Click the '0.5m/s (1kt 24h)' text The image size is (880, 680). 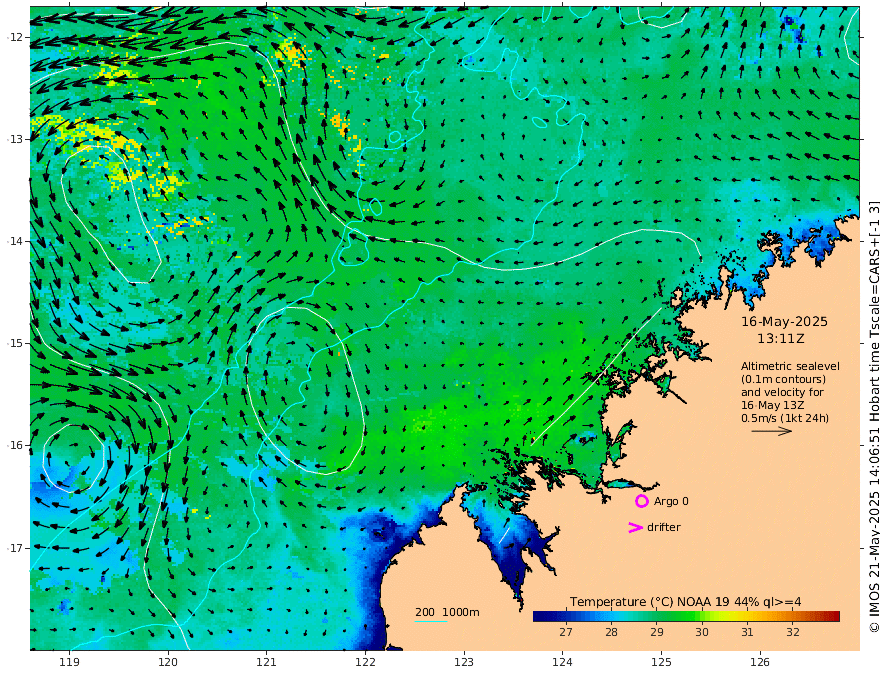pyautogui.click(x=785, y=418)
